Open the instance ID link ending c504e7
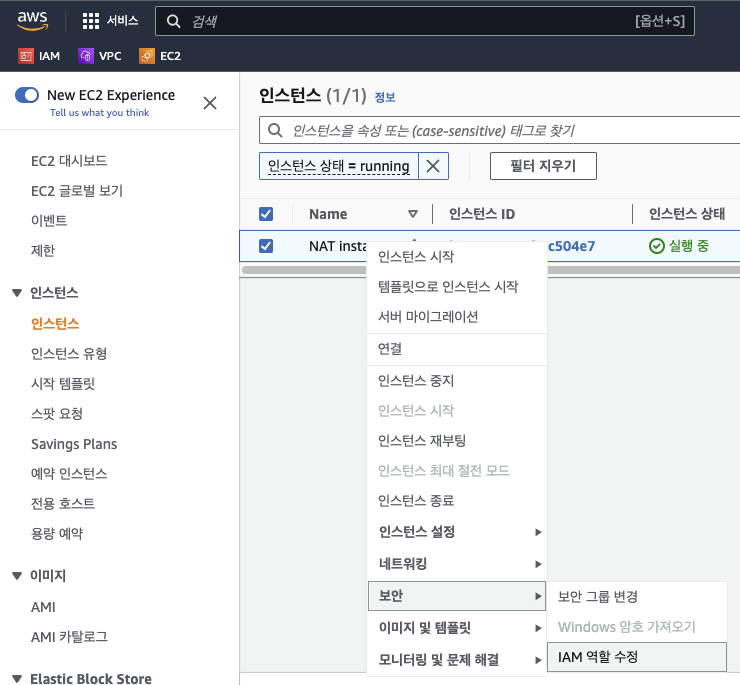 pos(571,246)
